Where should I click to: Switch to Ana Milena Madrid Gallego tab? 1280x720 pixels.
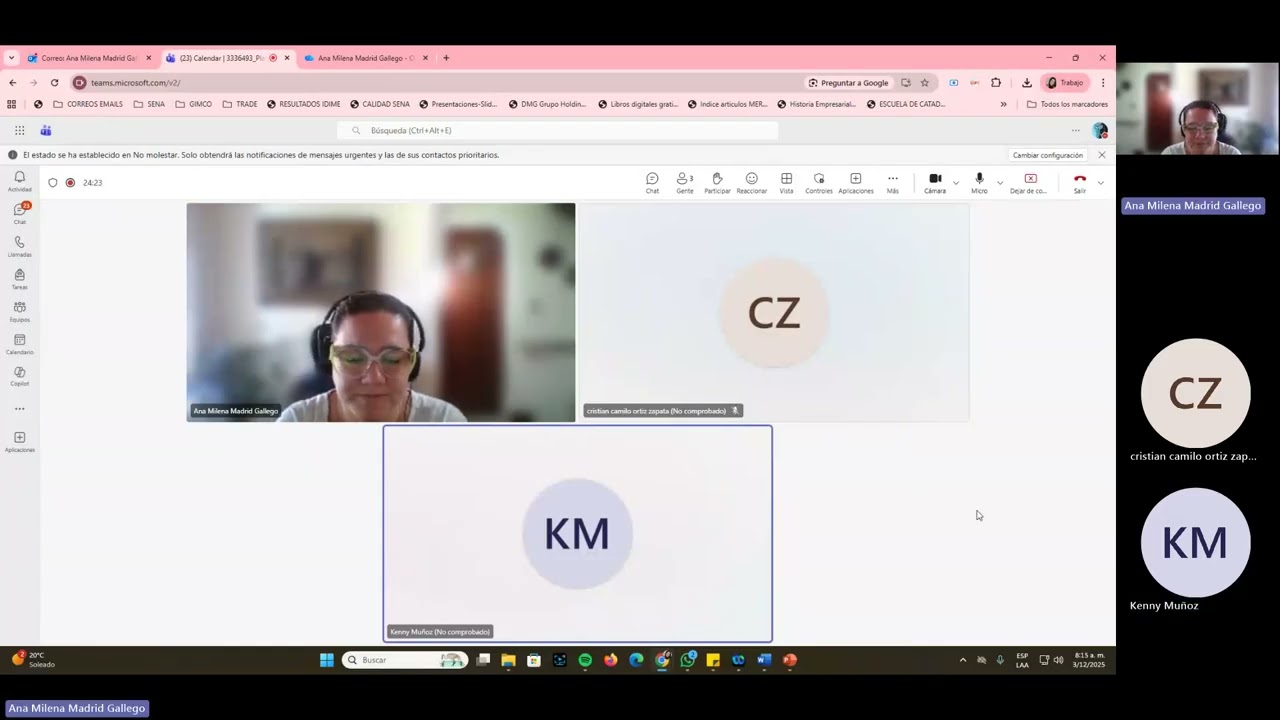[365, 58]
